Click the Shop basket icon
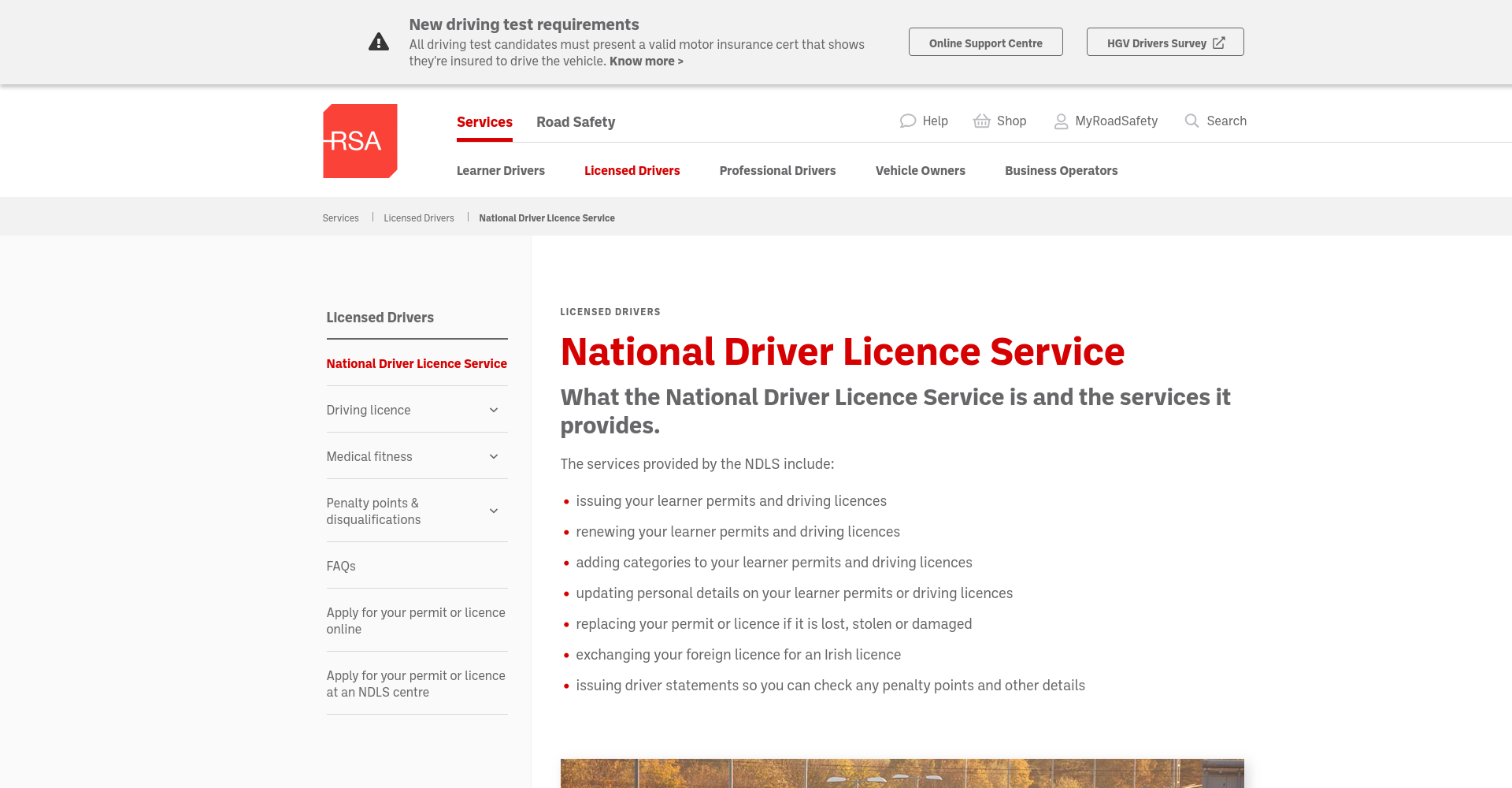Screen dimensions: 1512x788 (x=982, y=121)
